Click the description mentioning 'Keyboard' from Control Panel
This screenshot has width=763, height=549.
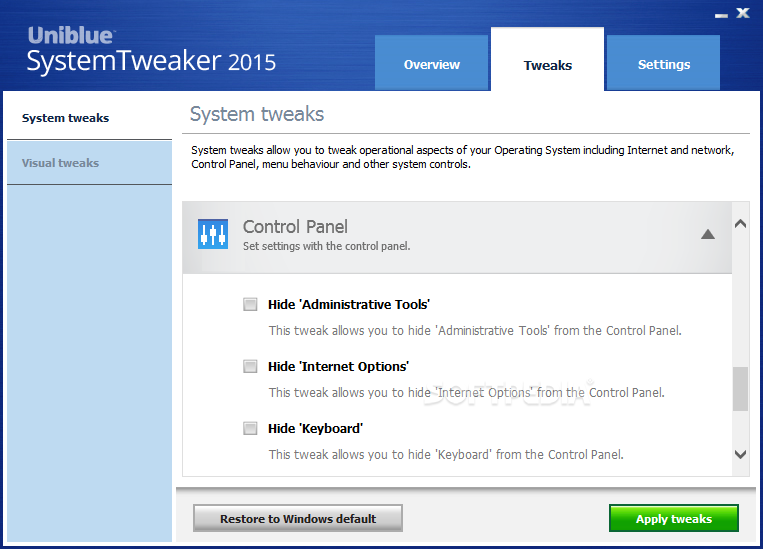click(x=446, y=455)
